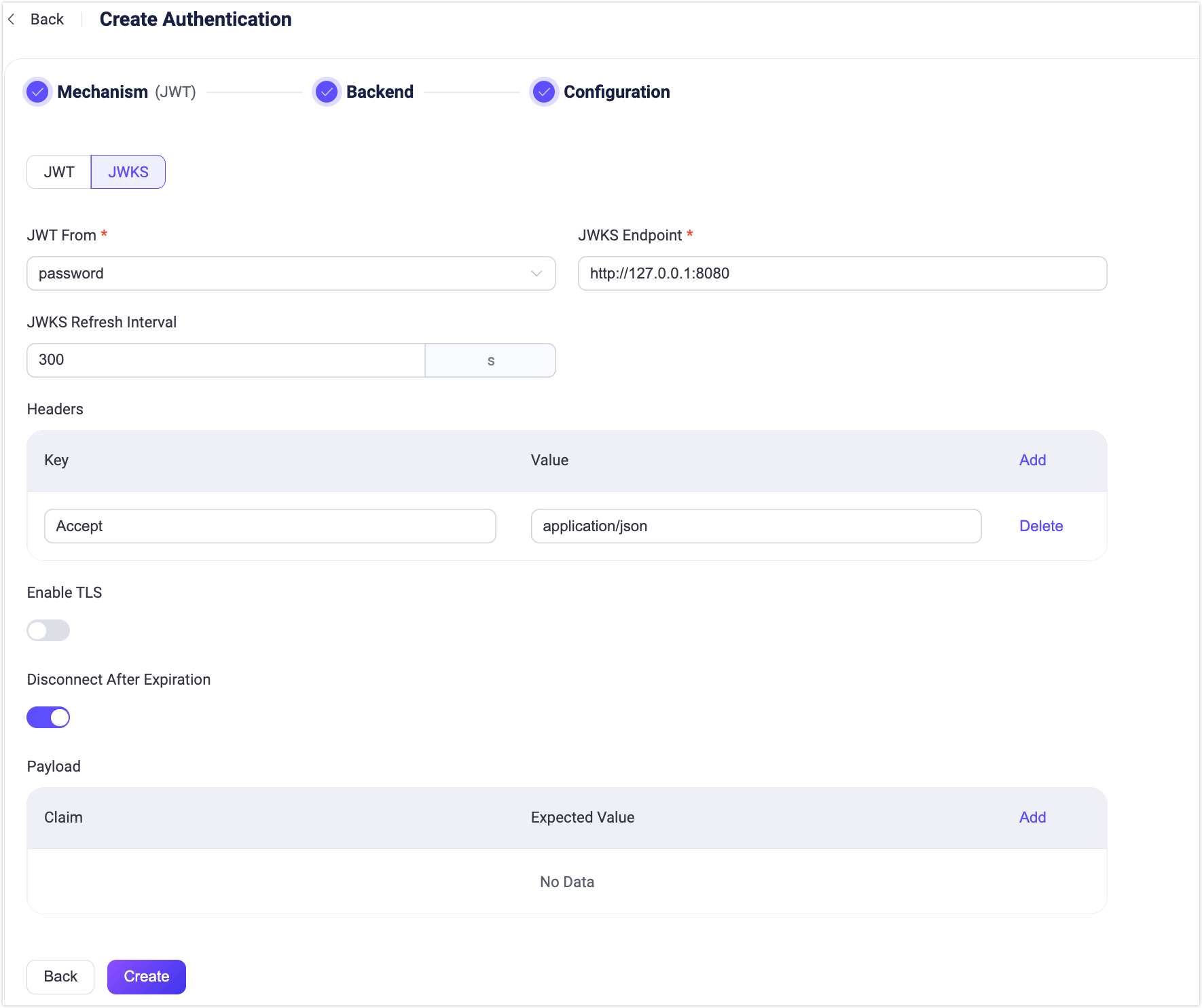Click the Backend step checkmark icon

pyautogui.click(x=327, y=92)
